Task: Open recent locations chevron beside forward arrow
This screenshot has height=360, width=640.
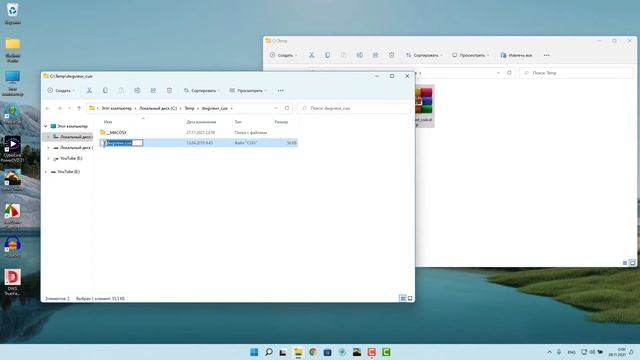Action: click(x=69, y=108)
